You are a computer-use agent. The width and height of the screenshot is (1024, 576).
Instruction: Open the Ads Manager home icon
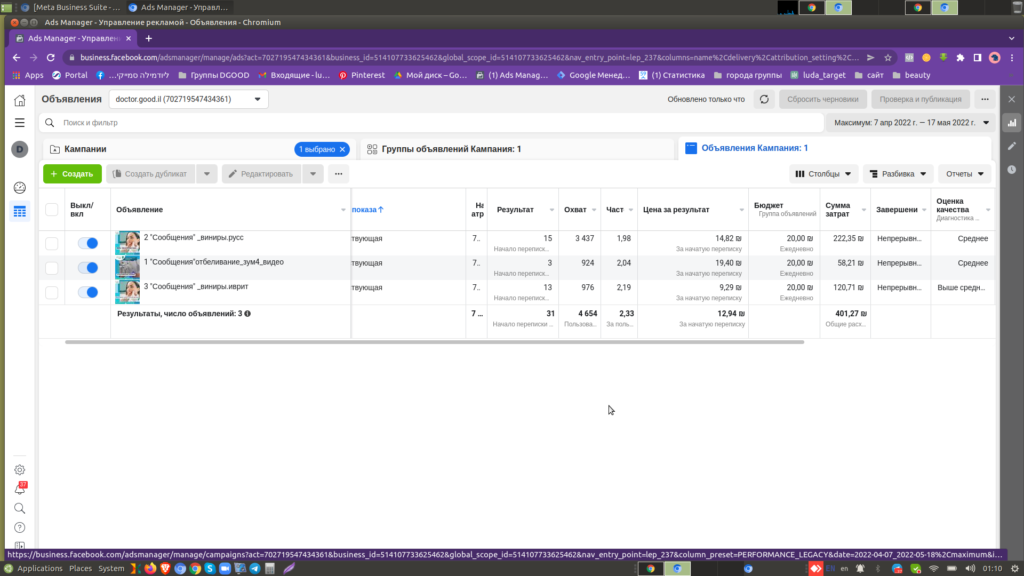click(x=19, y=100)
